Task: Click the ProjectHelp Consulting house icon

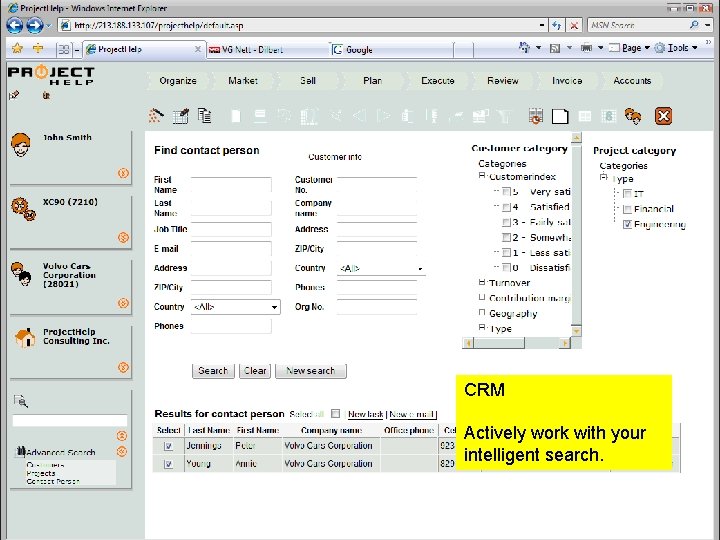Action: 25,338
